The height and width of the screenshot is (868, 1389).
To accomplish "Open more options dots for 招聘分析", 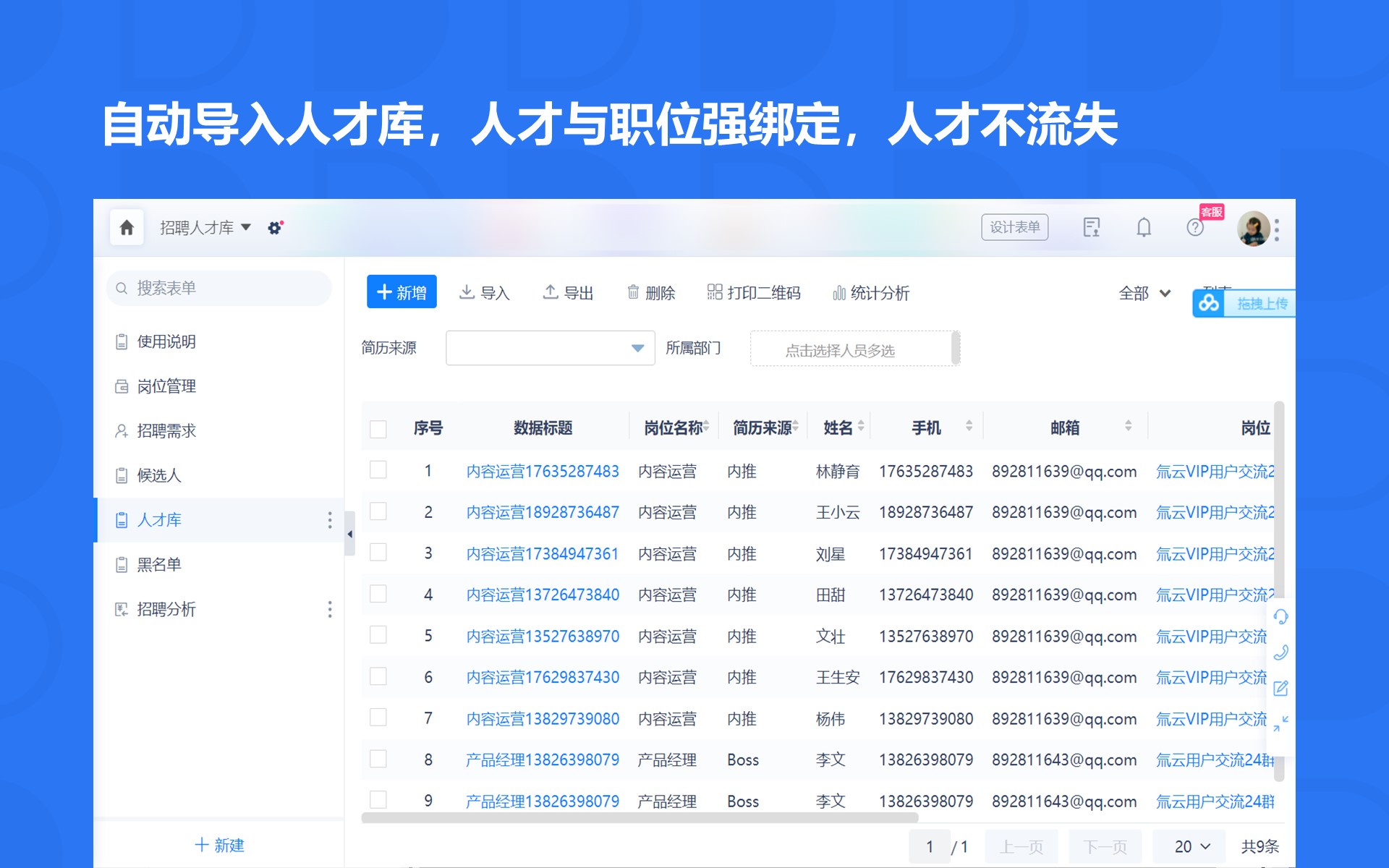I will 330,609.
